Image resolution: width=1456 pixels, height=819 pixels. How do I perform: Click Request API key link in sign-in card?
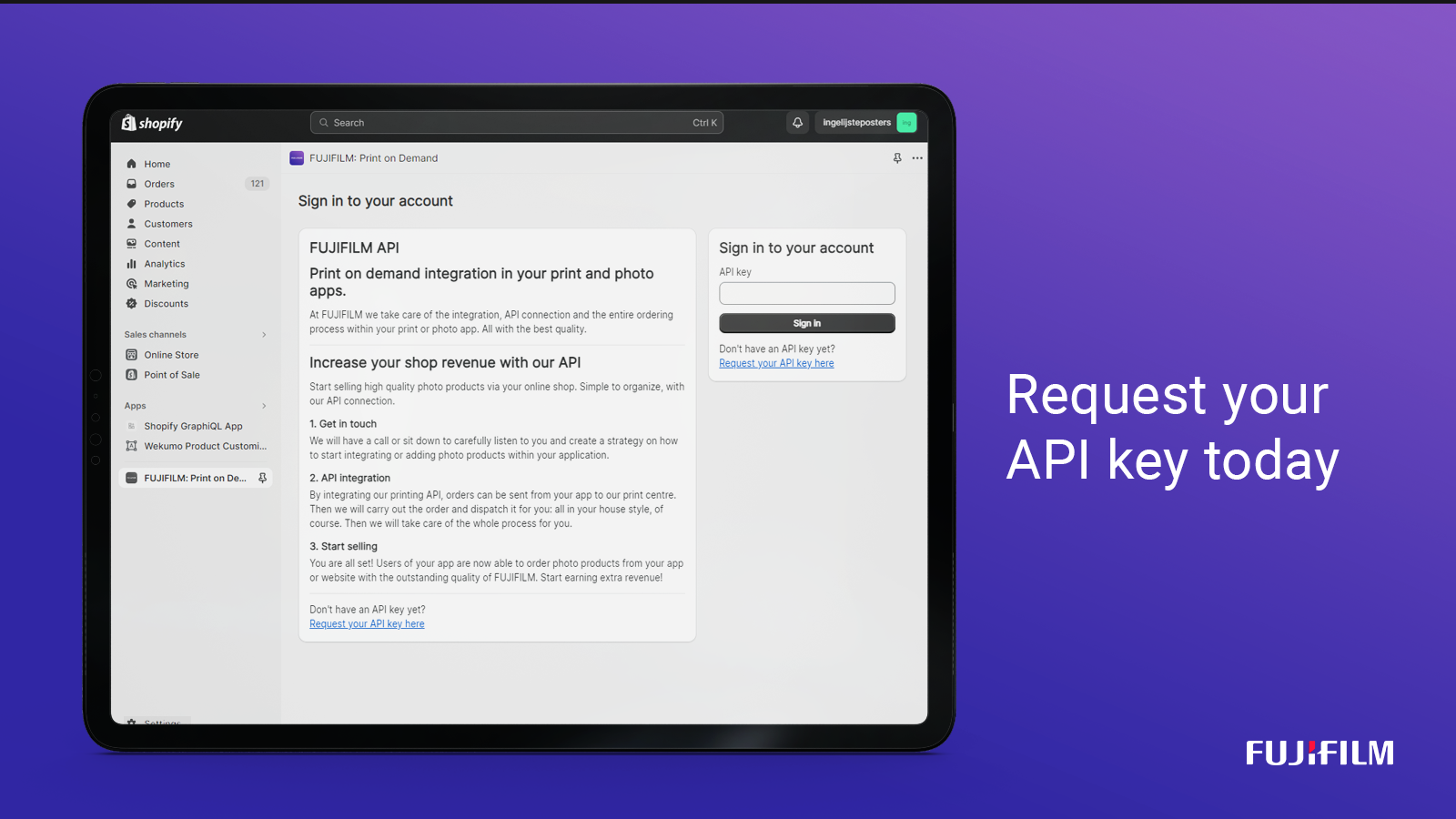(x=776, y=363)
